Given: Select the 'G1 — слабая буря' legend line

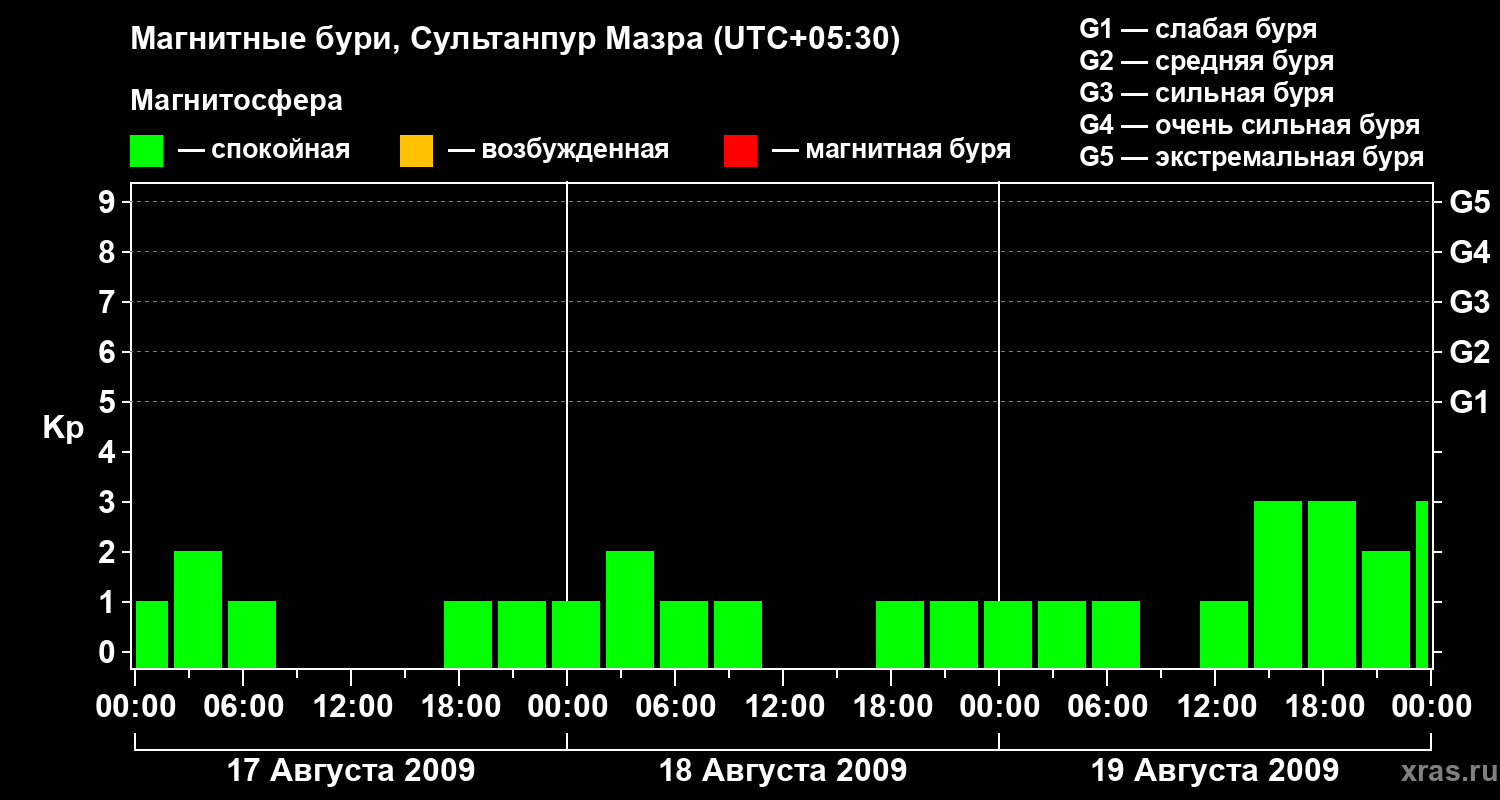Looking at the screenshot, I should coord(1198,29).
